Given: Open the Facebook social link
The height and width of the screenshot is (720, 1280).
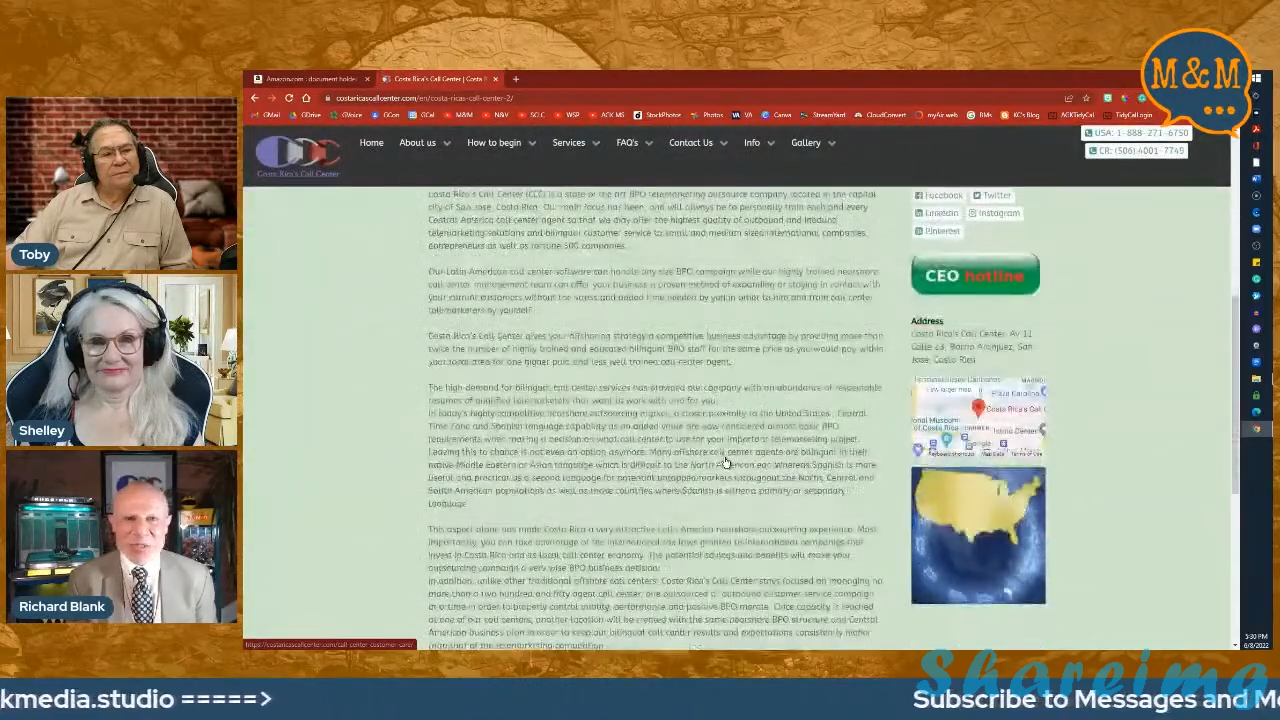Looking at the screenshot, I should pos(939,196).
